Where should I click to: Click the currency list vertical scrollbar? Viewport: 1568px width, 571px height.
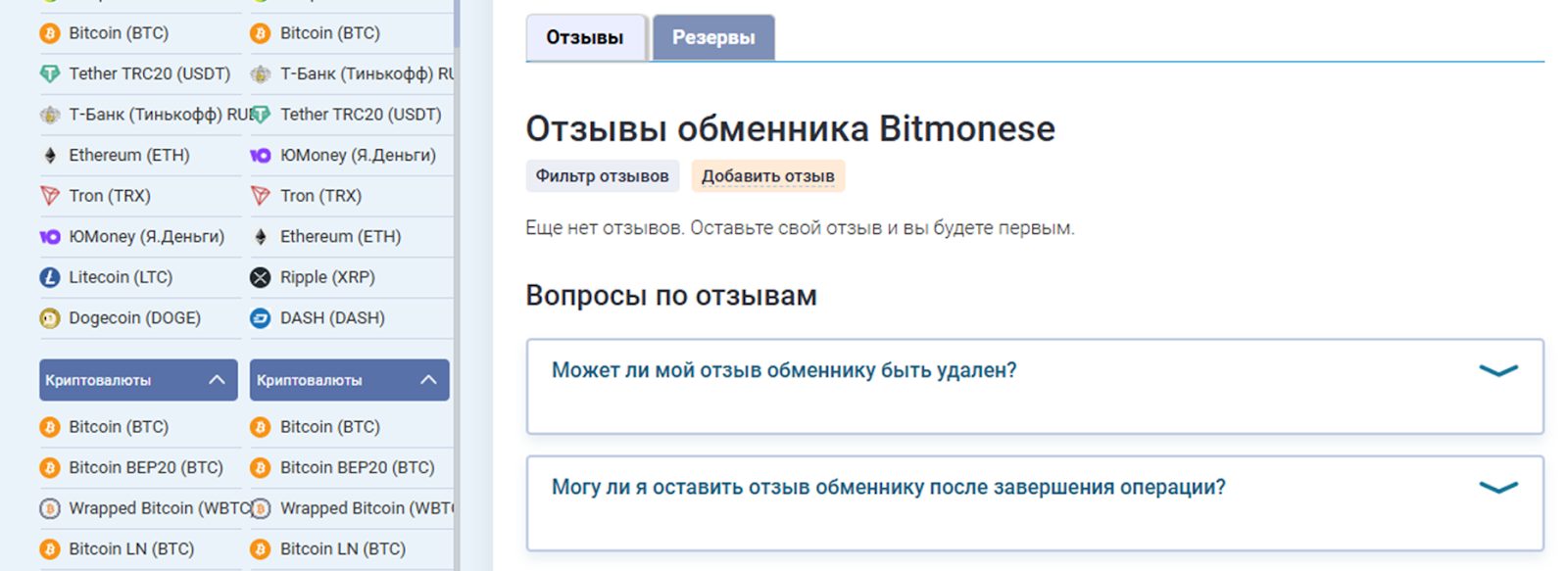tap(457, 24)
